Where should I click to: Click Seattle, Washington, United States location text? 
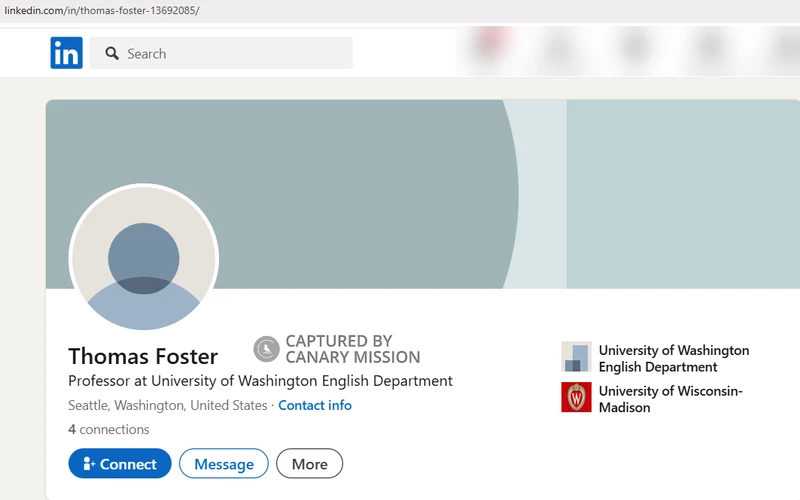click(x=167, y=405)
